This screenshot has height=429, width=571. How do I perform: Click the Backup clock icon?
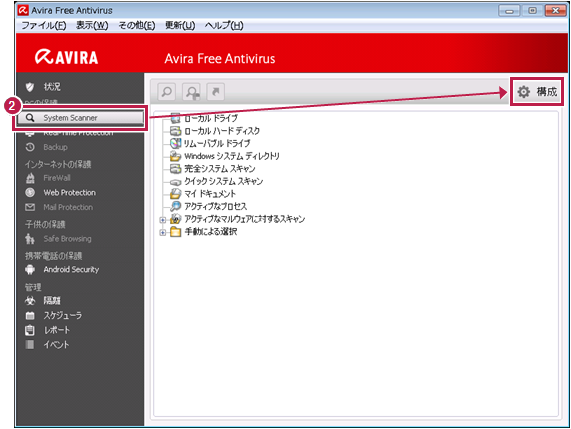point(30,147)
